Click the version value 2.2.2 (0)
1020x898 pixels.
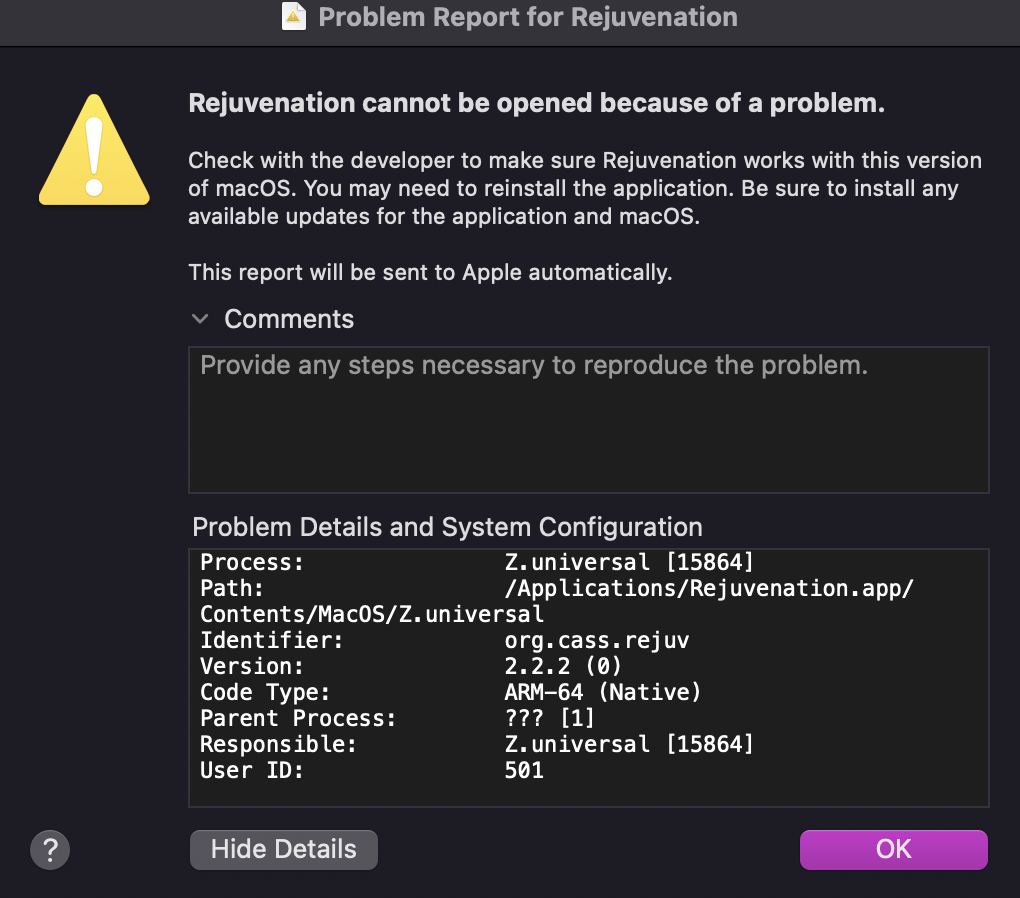(x=563, y=666)
